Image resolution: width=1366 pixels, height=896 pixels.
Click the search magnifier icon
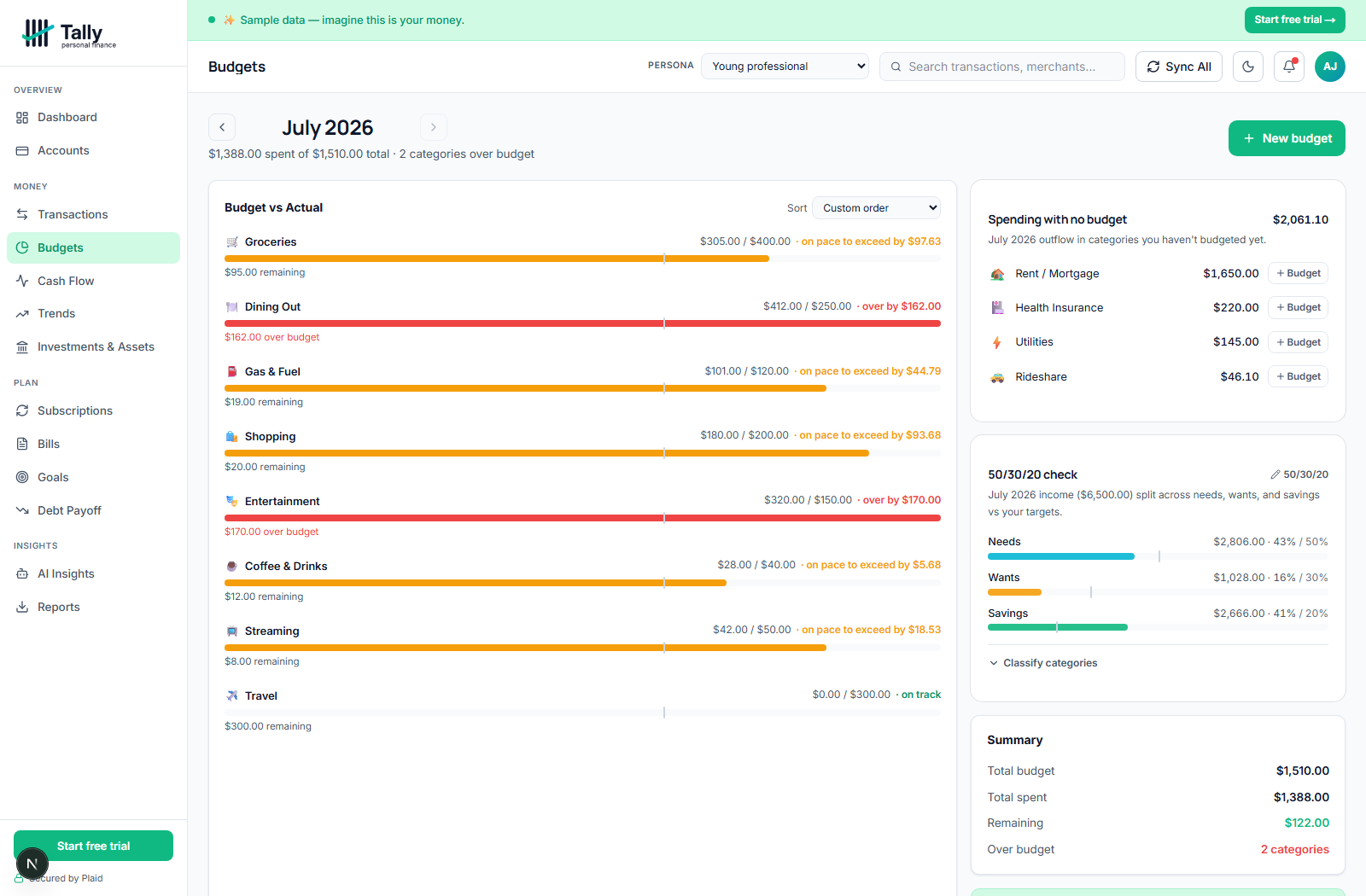pos(896,67)
